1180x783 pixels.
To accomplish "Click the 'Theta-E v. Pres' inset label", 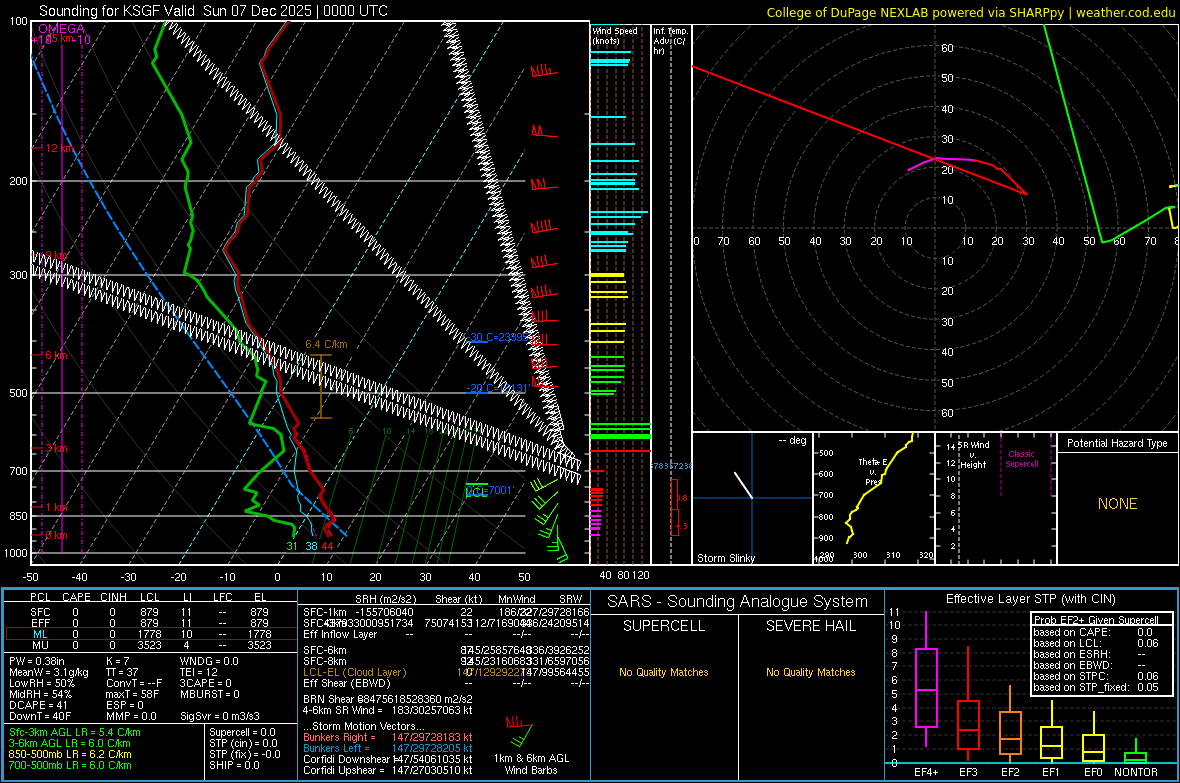I will pos(871,471).
